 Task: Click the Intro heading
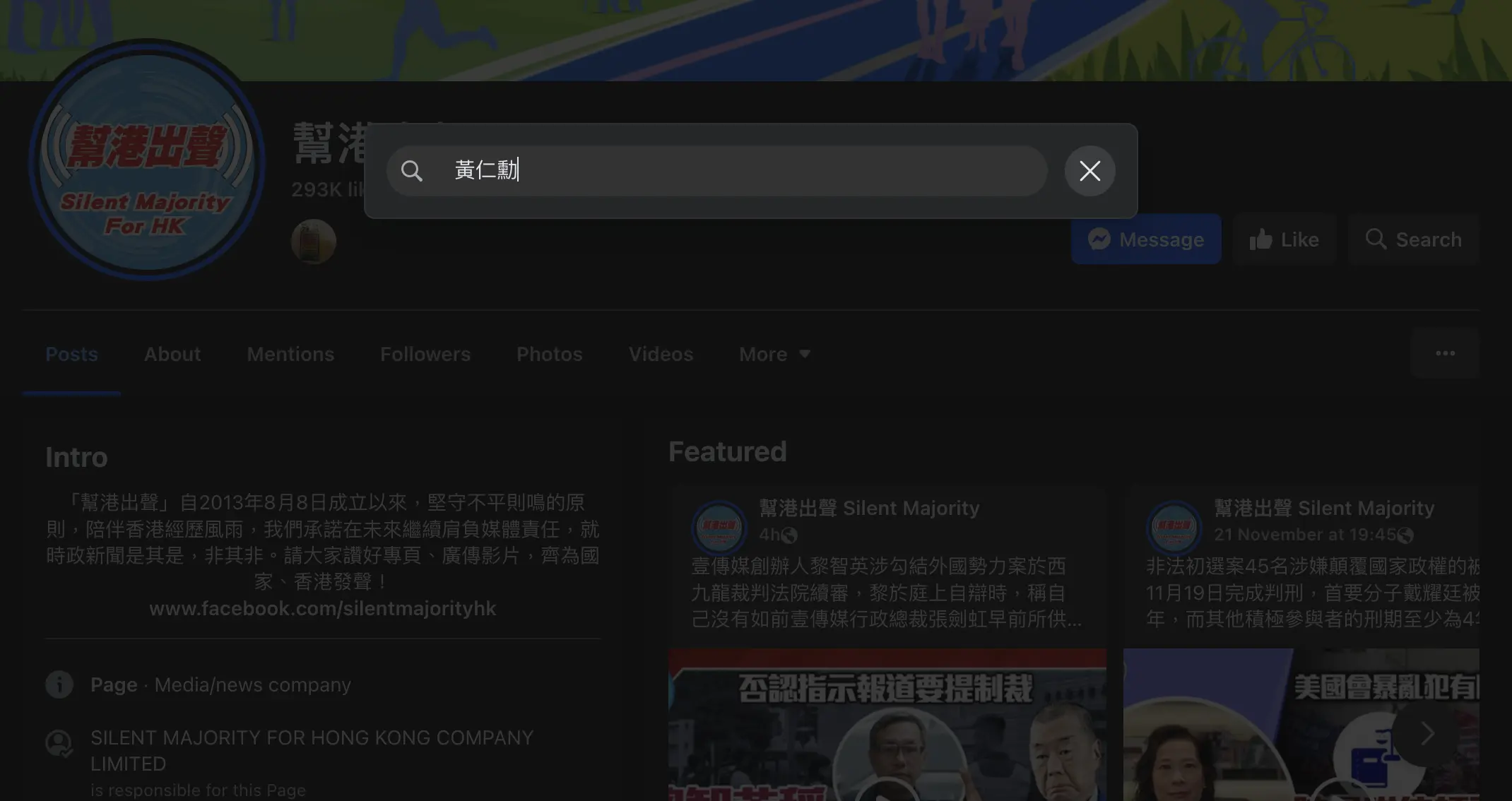(76, 457)
